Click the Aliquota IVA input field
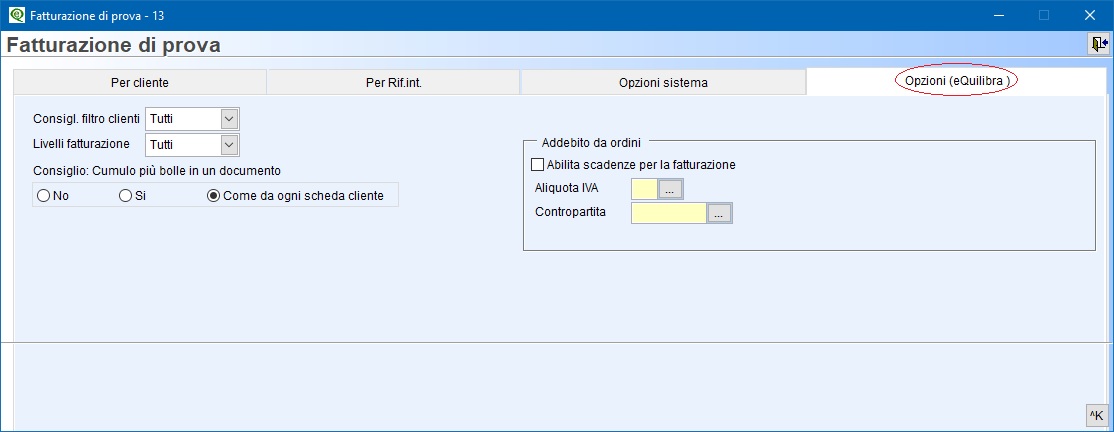Image resolution: width=1114 pixels, height=432 pixels. pos(644,189)
